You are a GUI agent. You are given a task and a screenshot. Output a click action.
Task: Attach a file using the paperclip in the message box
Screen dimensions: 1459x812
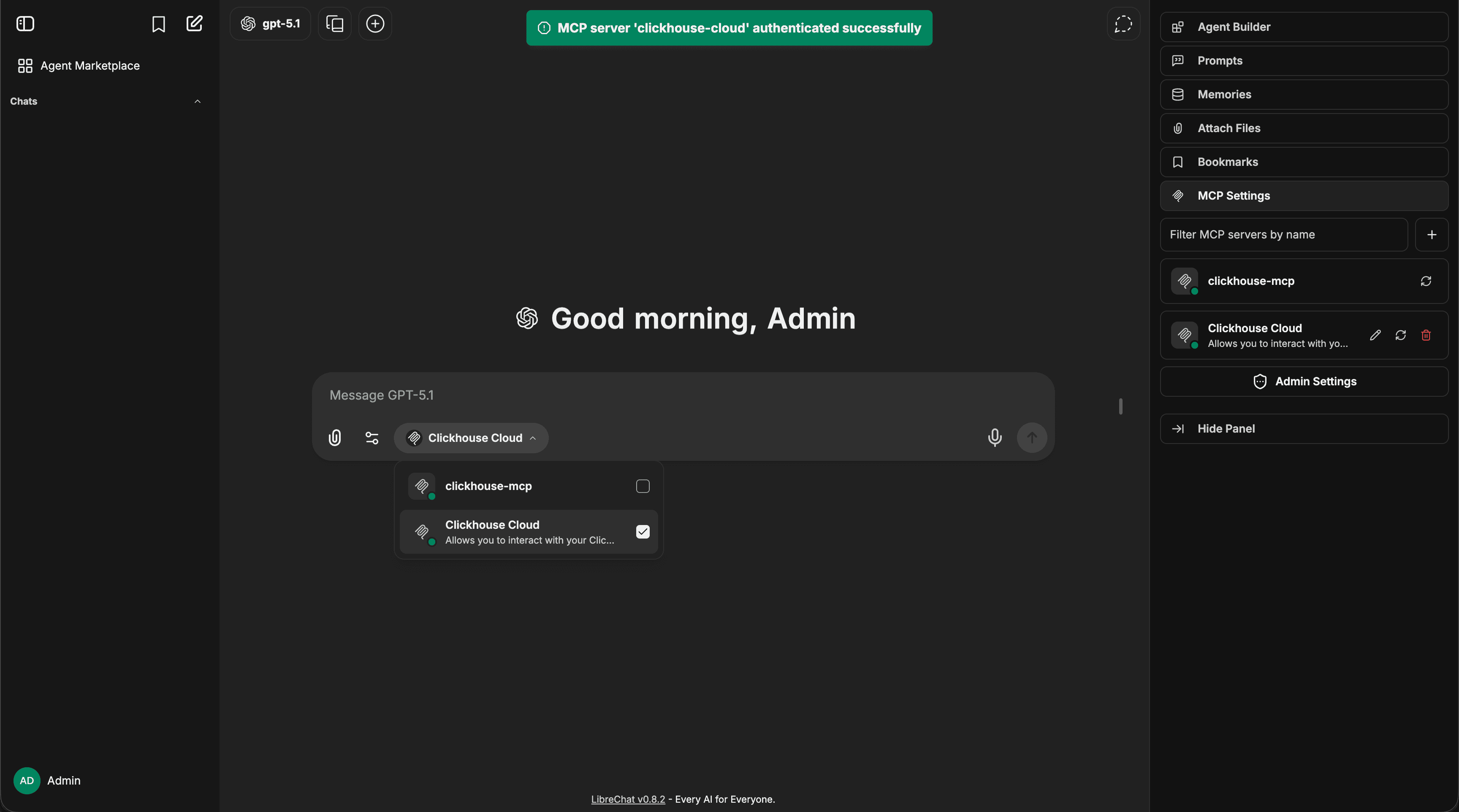tap(335, 438)
